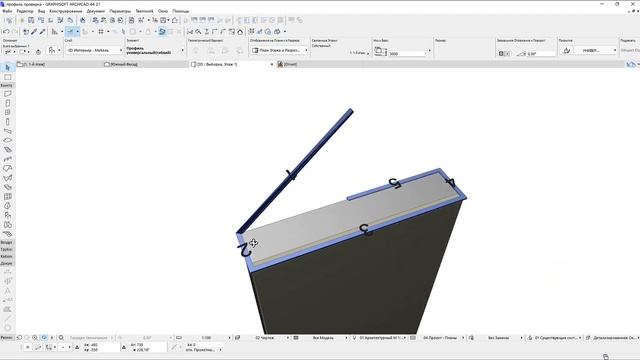
Task: Select the Slab tool
Action: point(7,140)
